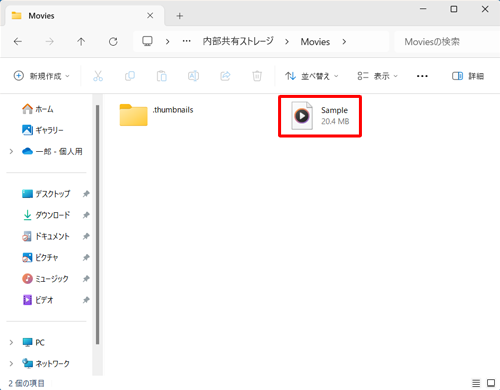
Task: Expand the OneDrive tree node
Action: (x=11, y=151)
